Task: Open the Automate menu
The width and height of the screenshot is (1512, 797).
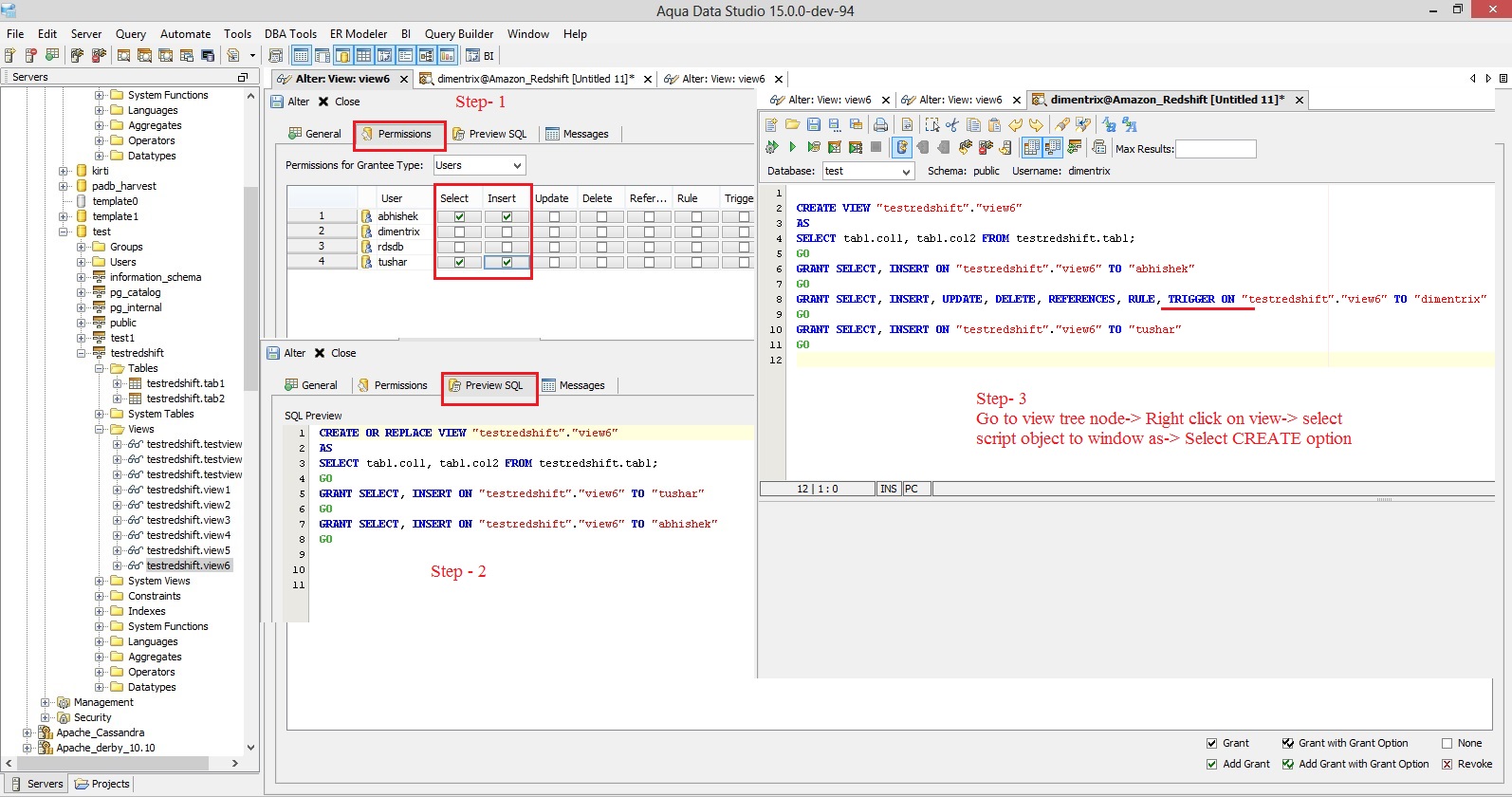Action: (186, 34)
